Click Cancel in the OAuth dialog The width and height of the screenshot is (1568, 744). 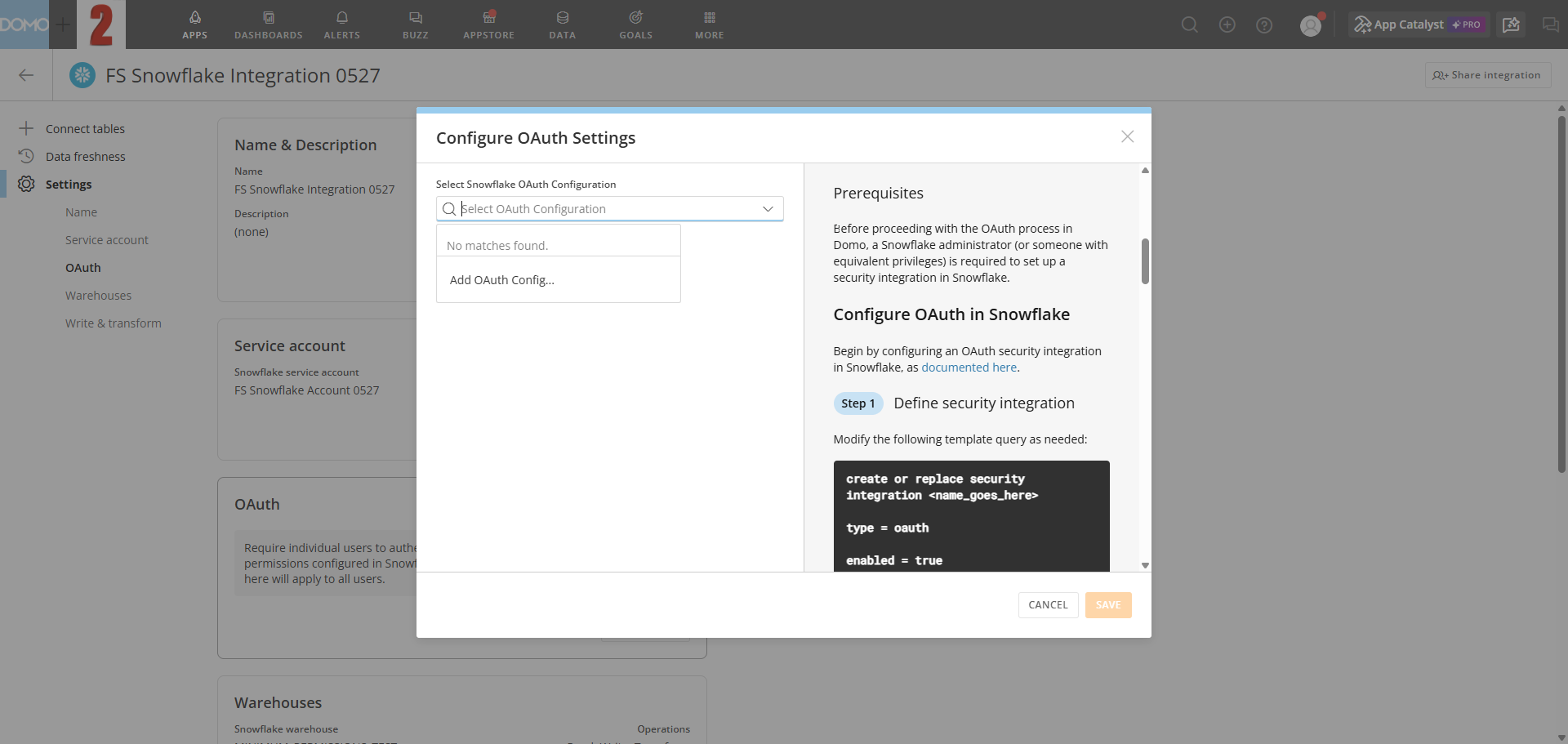(1048, 605)
